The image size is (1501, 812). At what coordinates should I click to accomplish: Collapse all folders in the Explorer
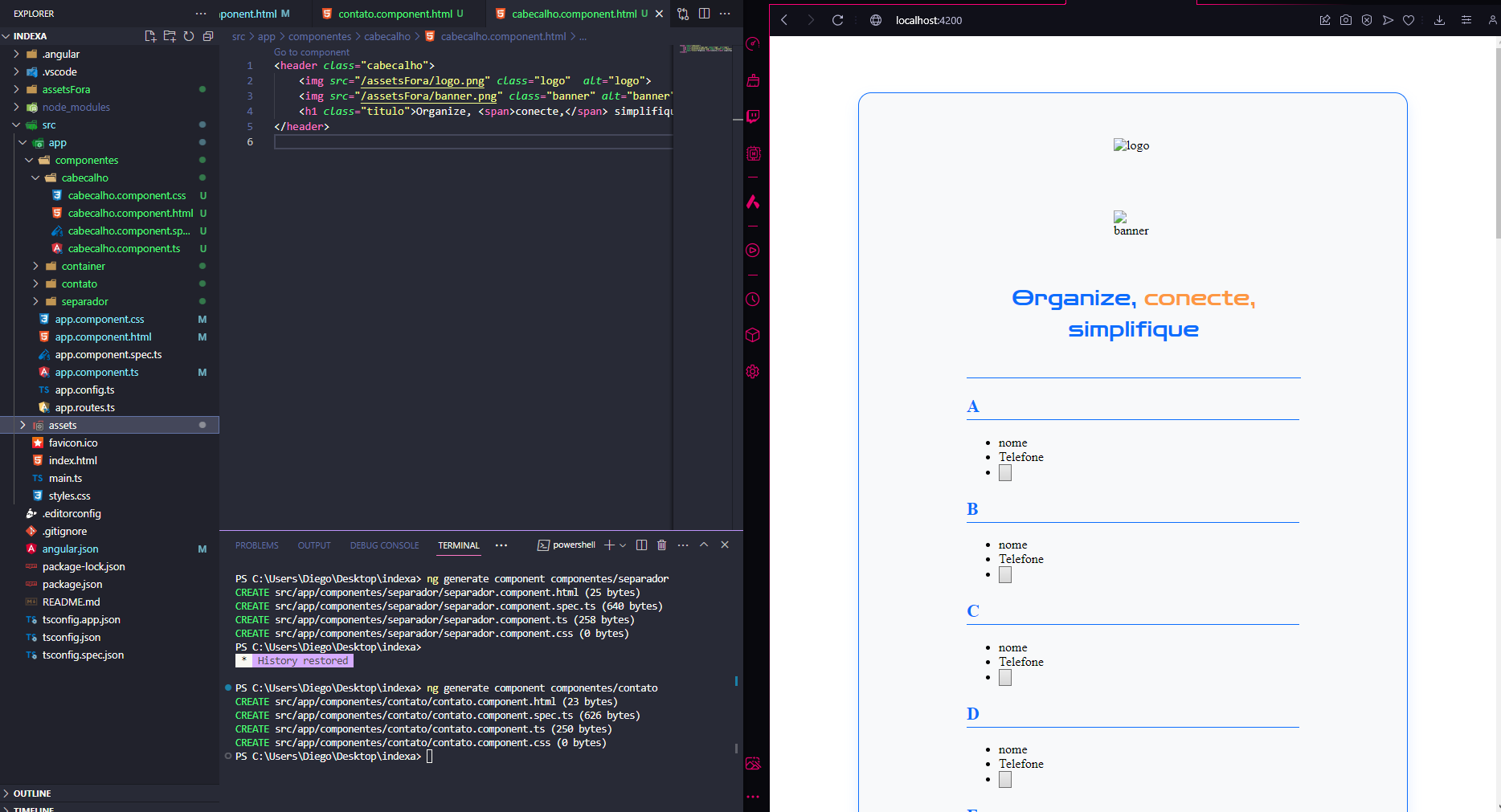pyautogui.click(x=208, y=36)
